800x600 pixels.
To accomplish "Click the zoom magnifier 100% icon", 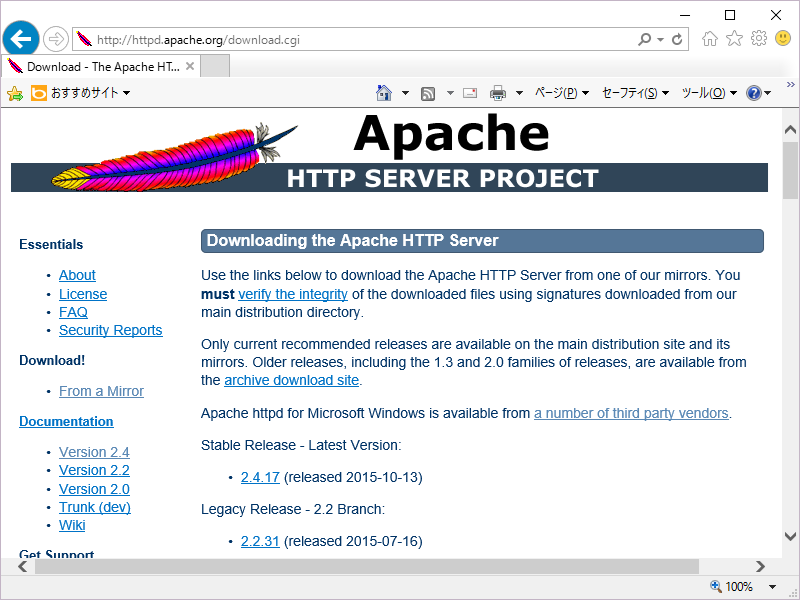I will pyautogui.click(x=716, y=586).
